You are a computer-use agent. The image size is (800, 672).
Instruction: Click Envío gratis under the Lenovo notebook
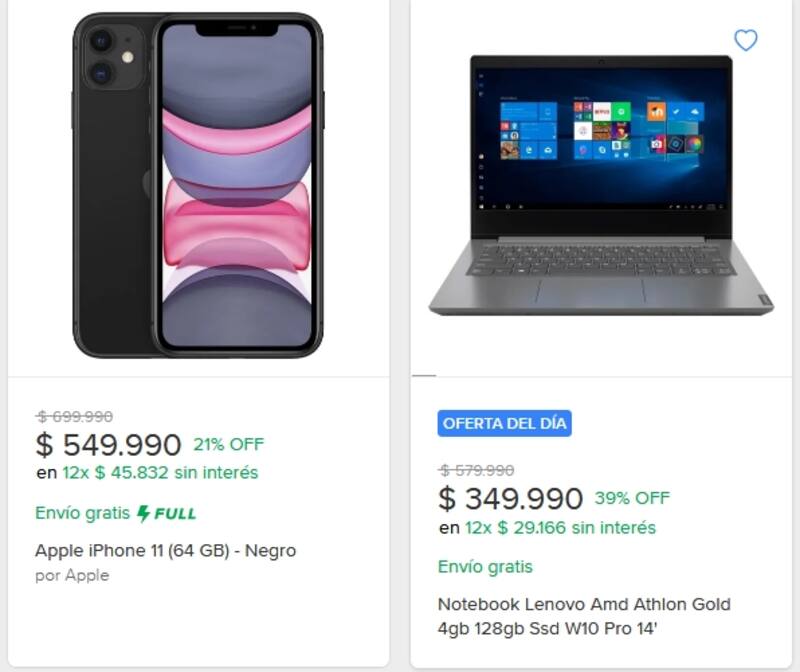(x=485, y=567)
